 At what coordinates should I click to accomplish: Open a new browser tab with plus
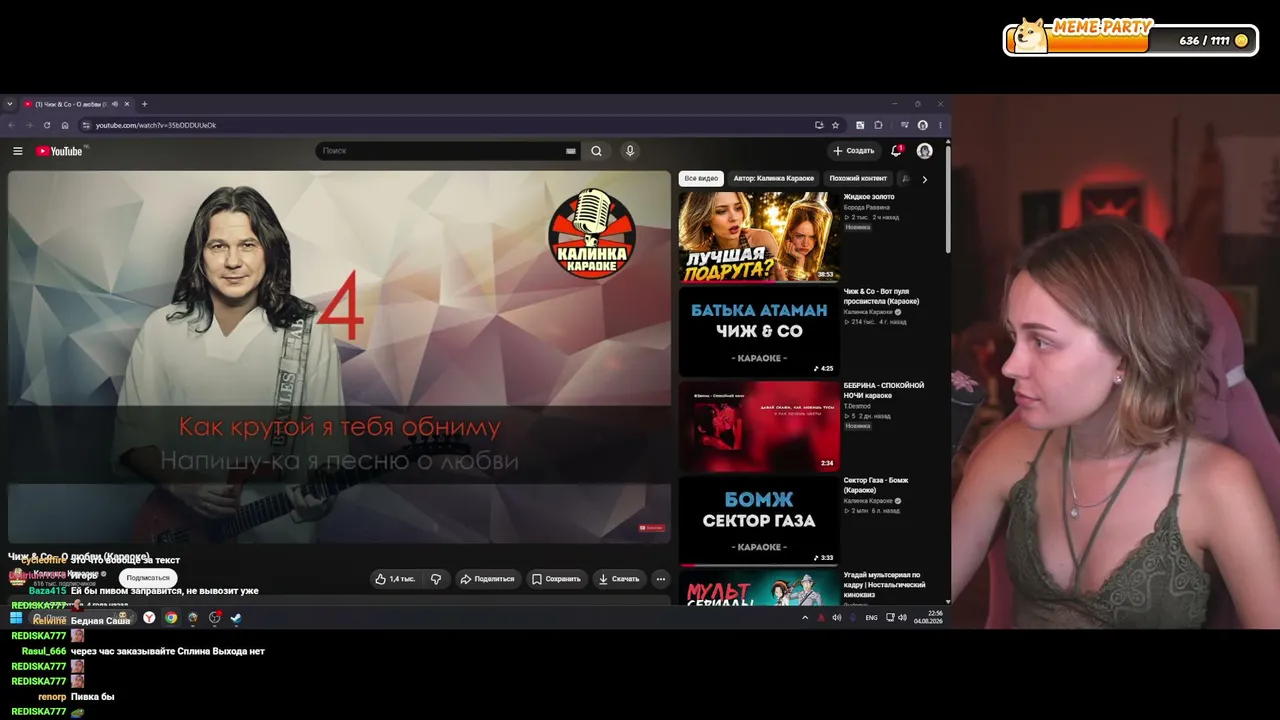tap(144, 104)
